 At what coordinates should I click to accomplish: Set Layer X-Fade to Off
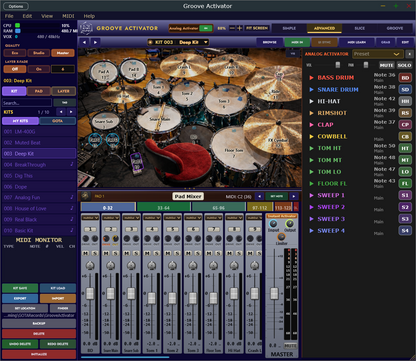tap(15, 69)
